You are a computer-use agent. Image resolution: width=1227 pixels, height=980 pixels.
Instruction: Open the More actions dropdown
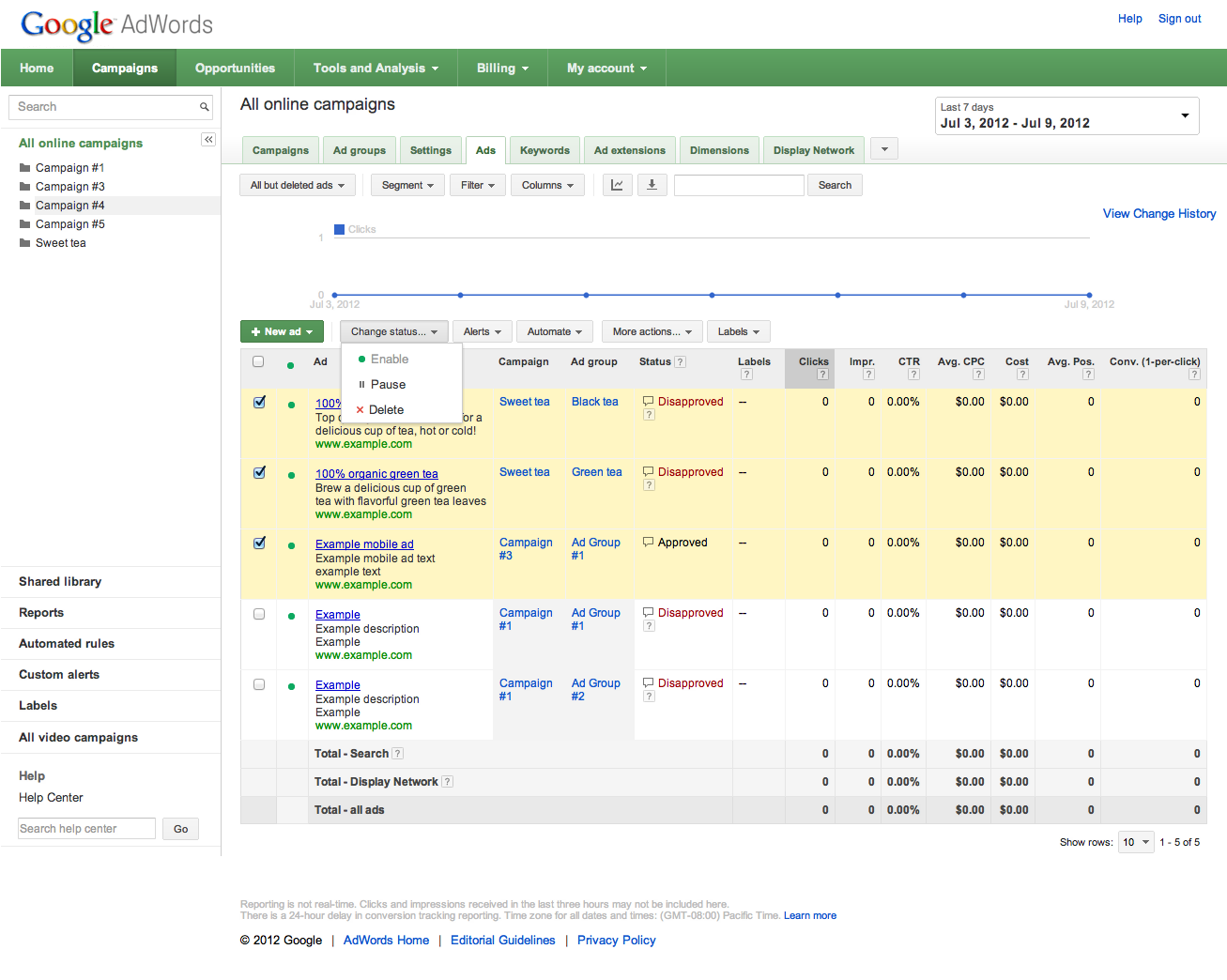coord(652,331)
